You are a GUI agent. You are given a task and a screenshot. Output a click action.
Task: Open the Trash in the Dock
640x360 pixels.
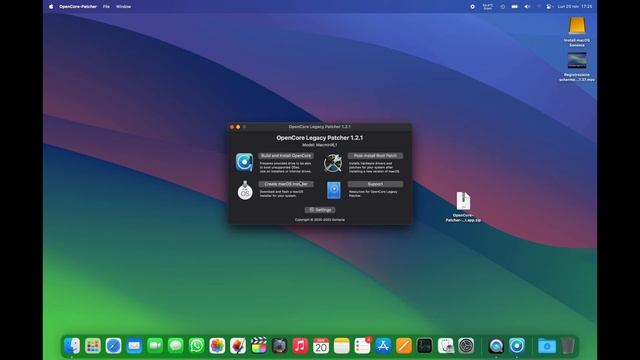tap(568, 346)
